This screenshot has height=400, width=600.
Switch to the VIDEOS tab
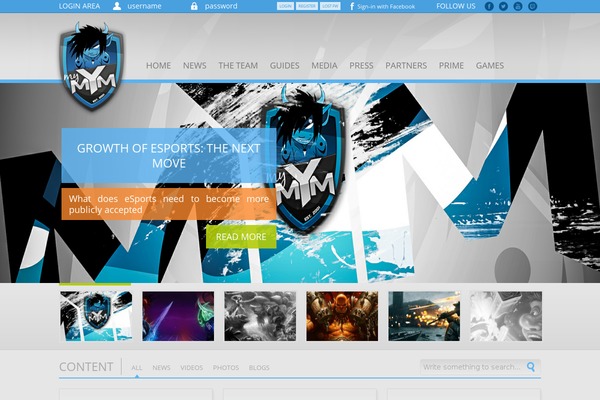(x=192, y=367)
